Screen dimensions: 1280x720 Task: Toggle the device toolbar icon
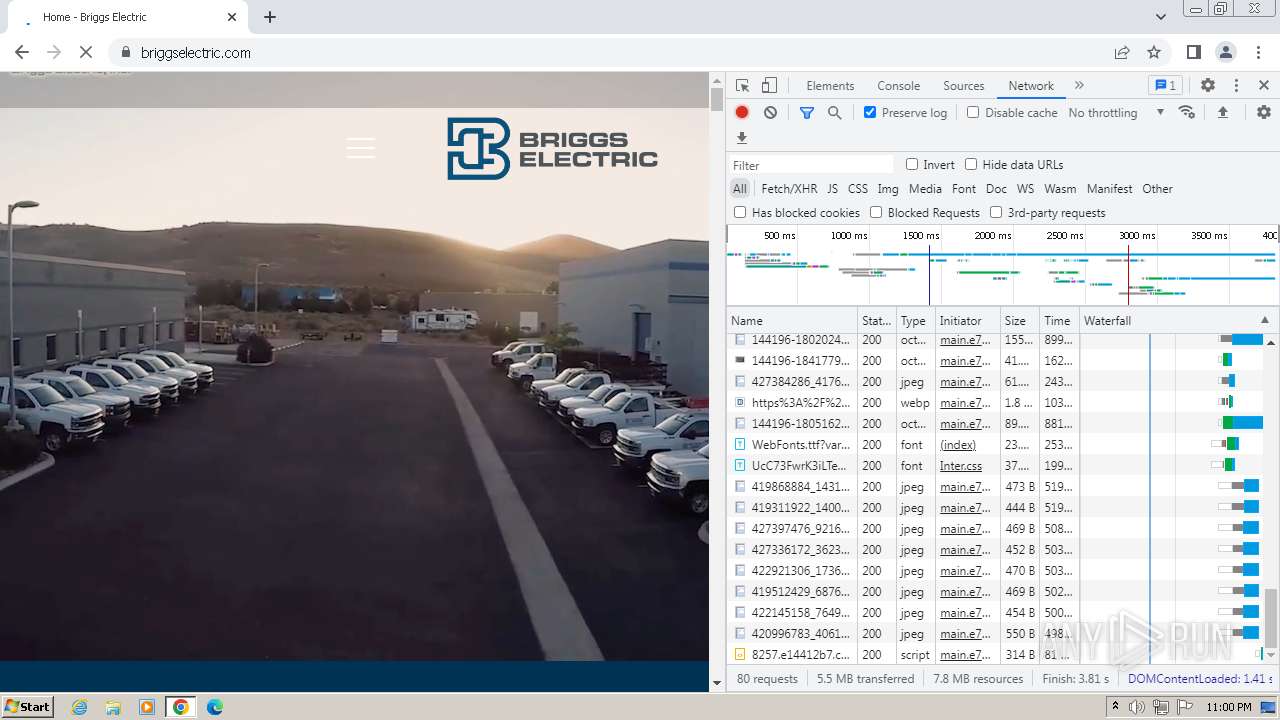[x=769, y=86]
